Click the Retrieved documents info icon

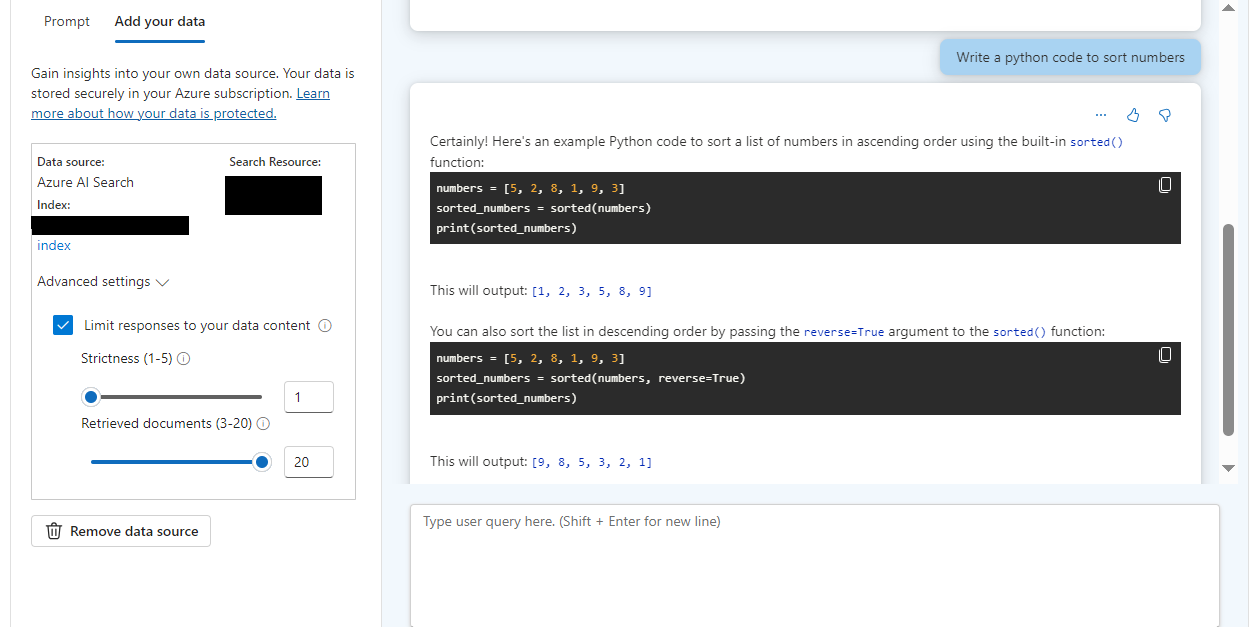264,424
